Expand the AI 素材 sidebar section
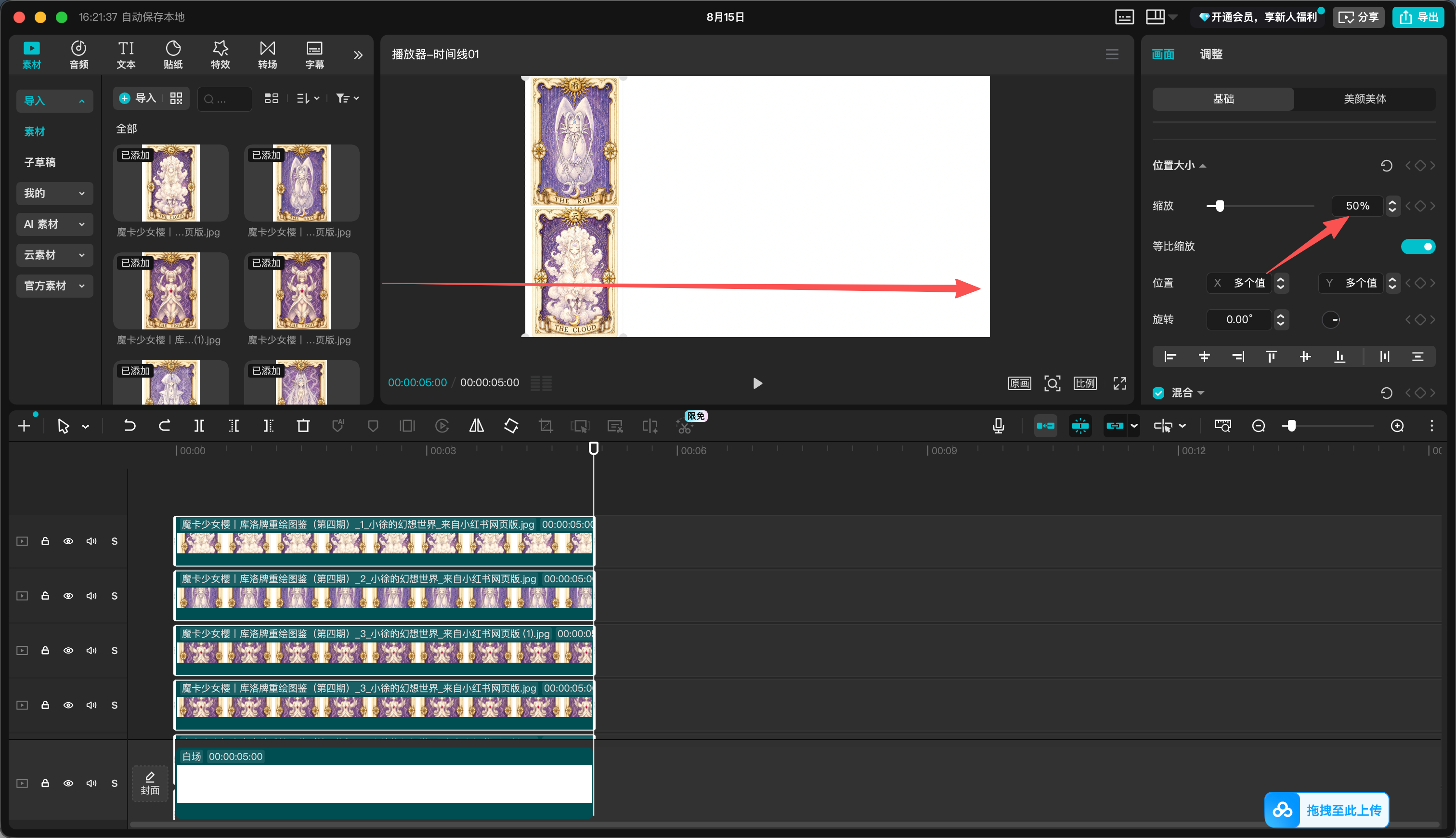 click(x=55, y=224)
